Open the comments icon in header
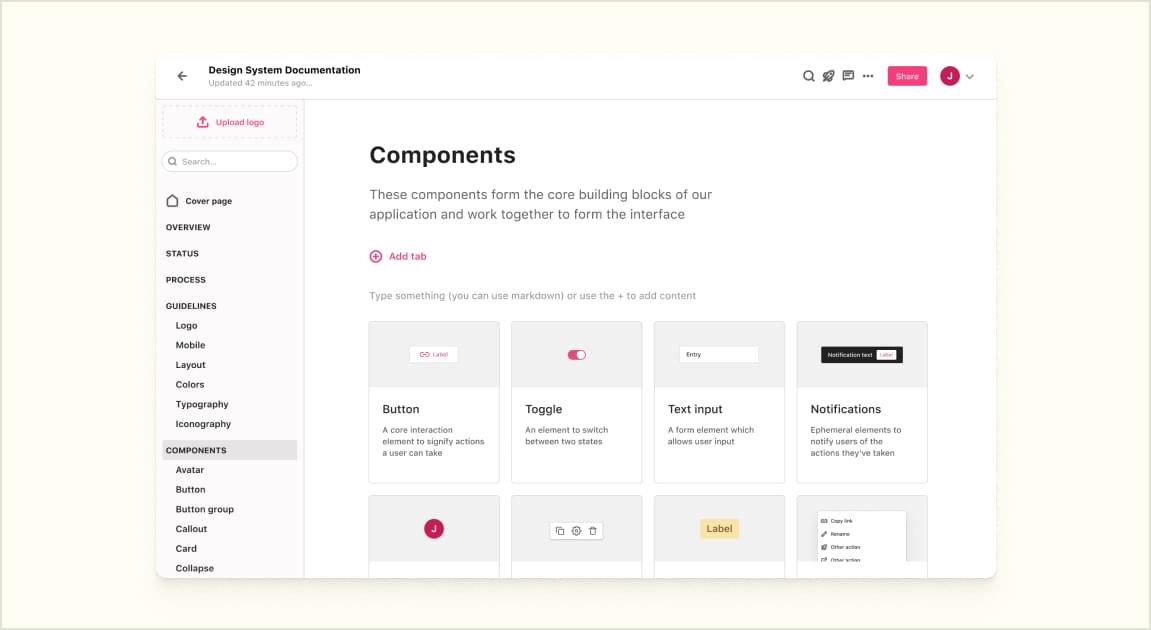This screenshot has width=1151, height=630. tap(848, 76)
